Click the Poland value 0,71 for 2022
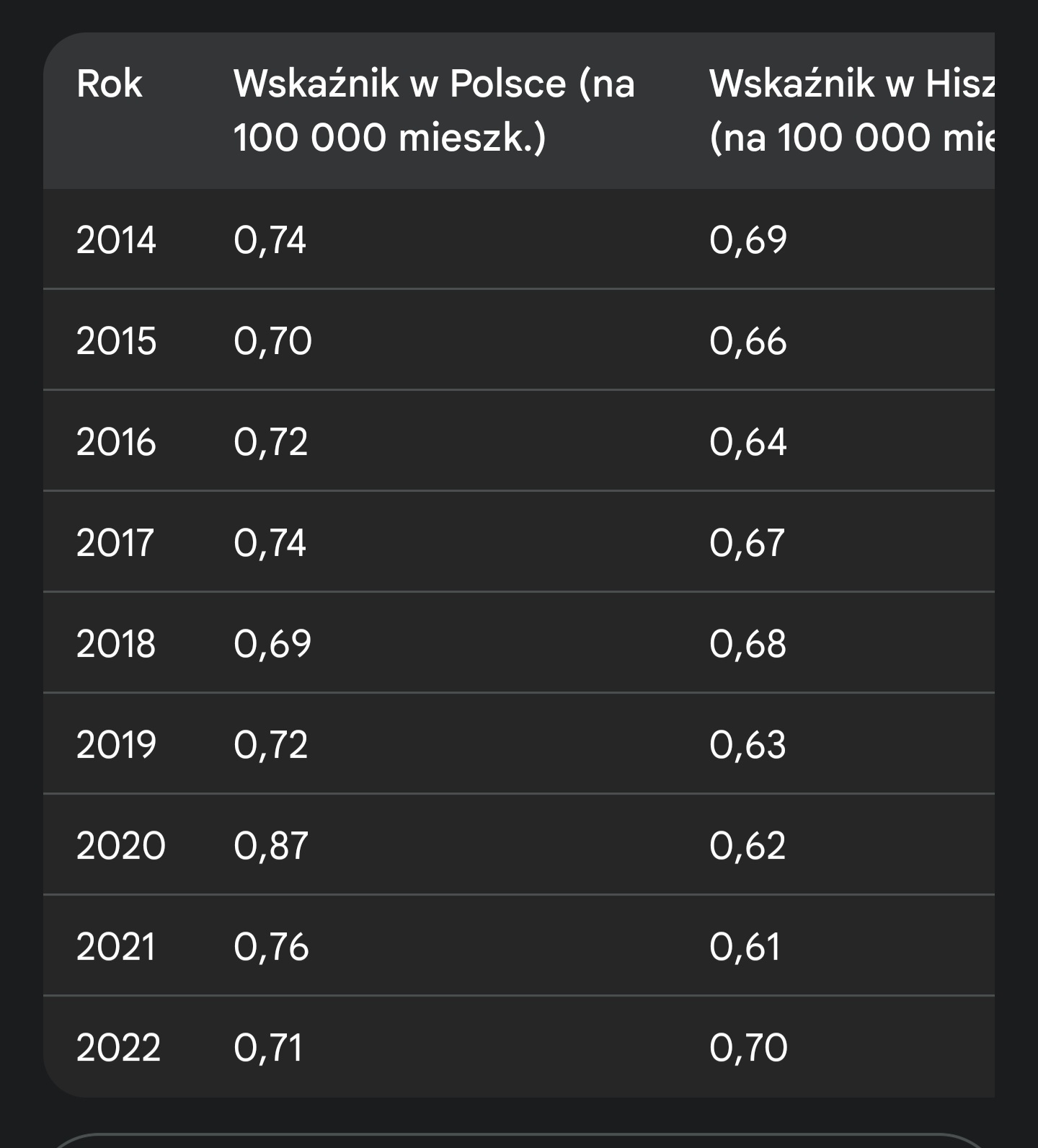This screenshot has height=1148, width=1038. tap(268, 1048)
